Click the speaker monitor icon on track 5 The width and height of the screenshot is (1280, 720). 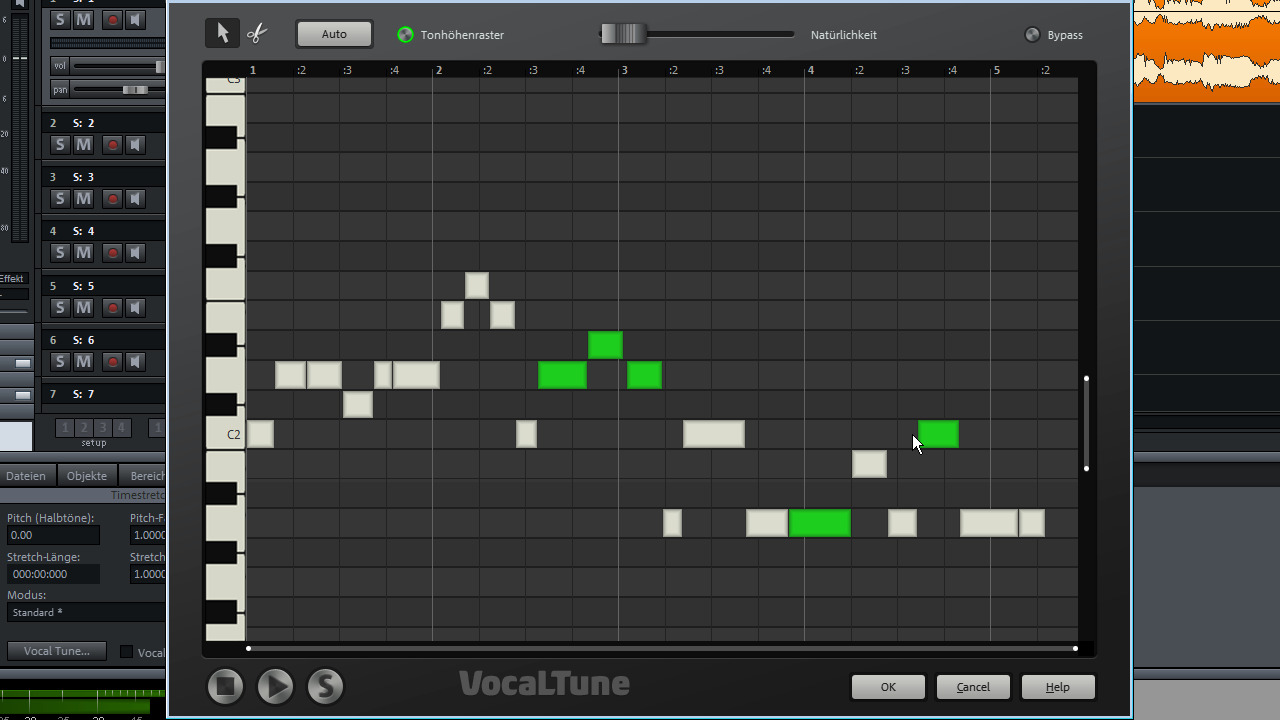point(136,308)
